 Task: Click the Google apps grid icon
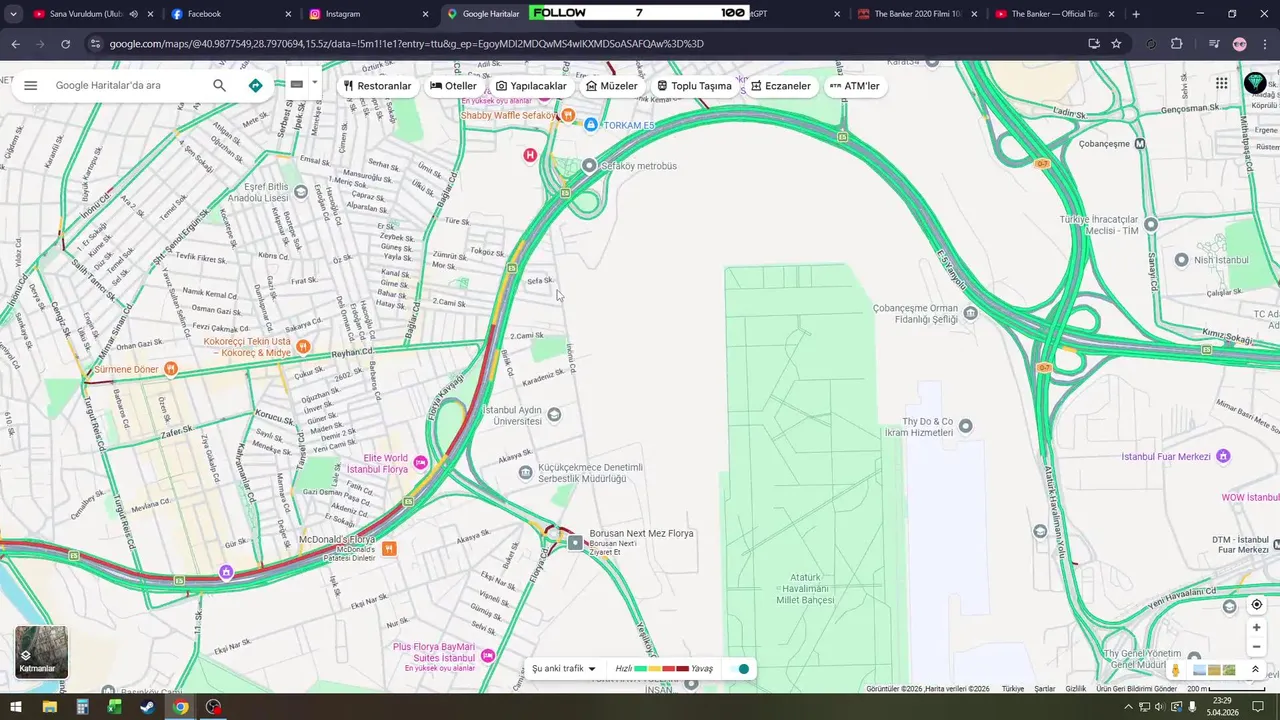click(1221, 84)
